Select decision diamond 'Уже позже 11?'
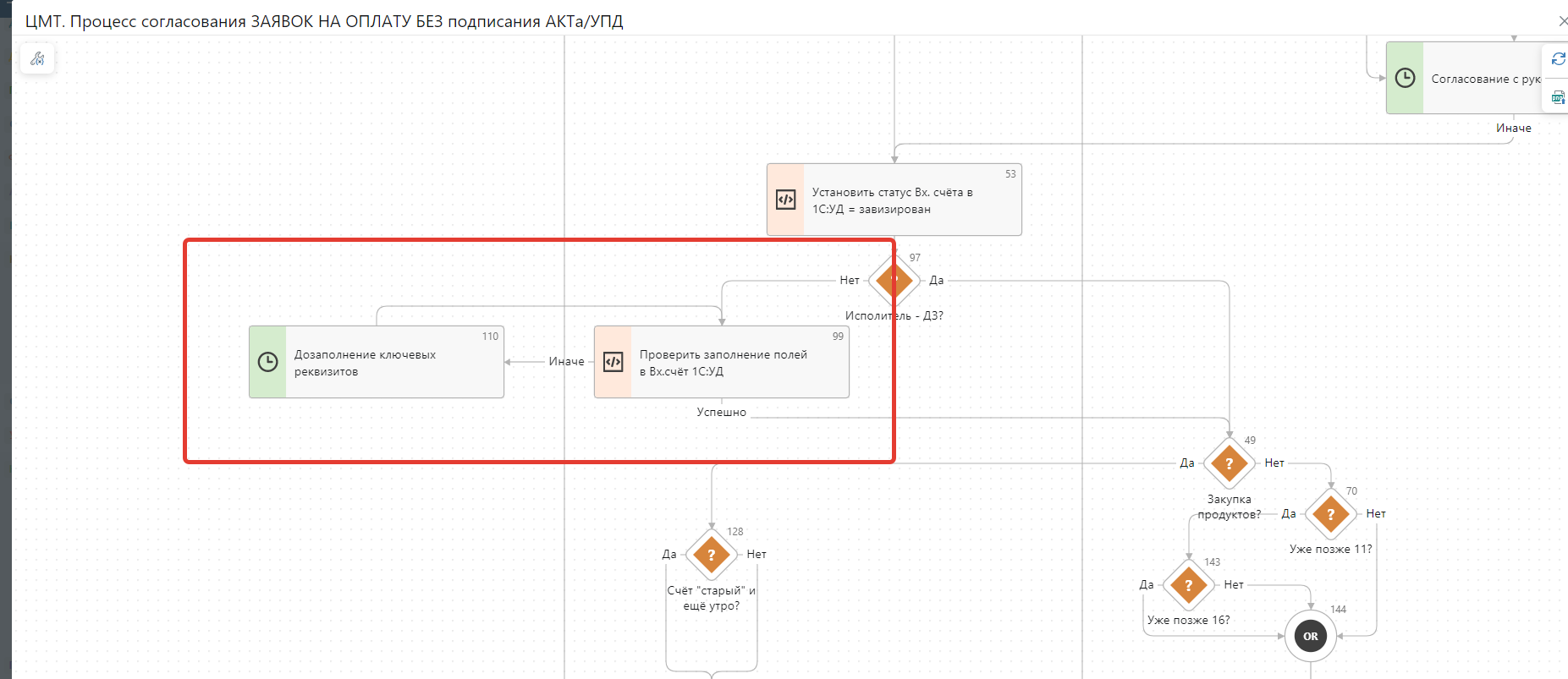Viewport: 1568px width, 679px height. click(x=1330, y=514)
